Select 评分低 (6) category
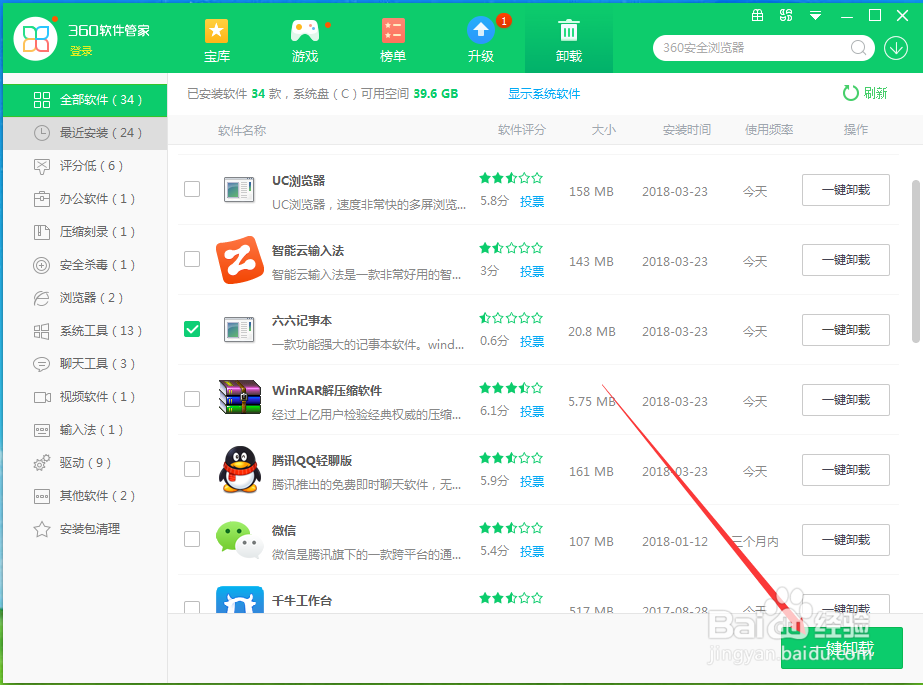Viewport: 923px width, 685px height. [85, 166]
